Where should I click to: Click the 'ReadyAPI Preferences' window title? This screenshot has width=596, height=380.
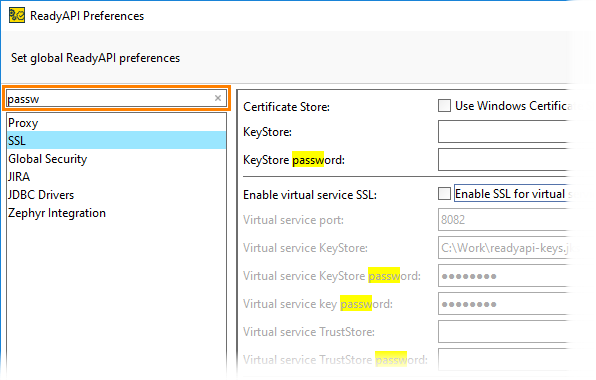tap(87, 16)
